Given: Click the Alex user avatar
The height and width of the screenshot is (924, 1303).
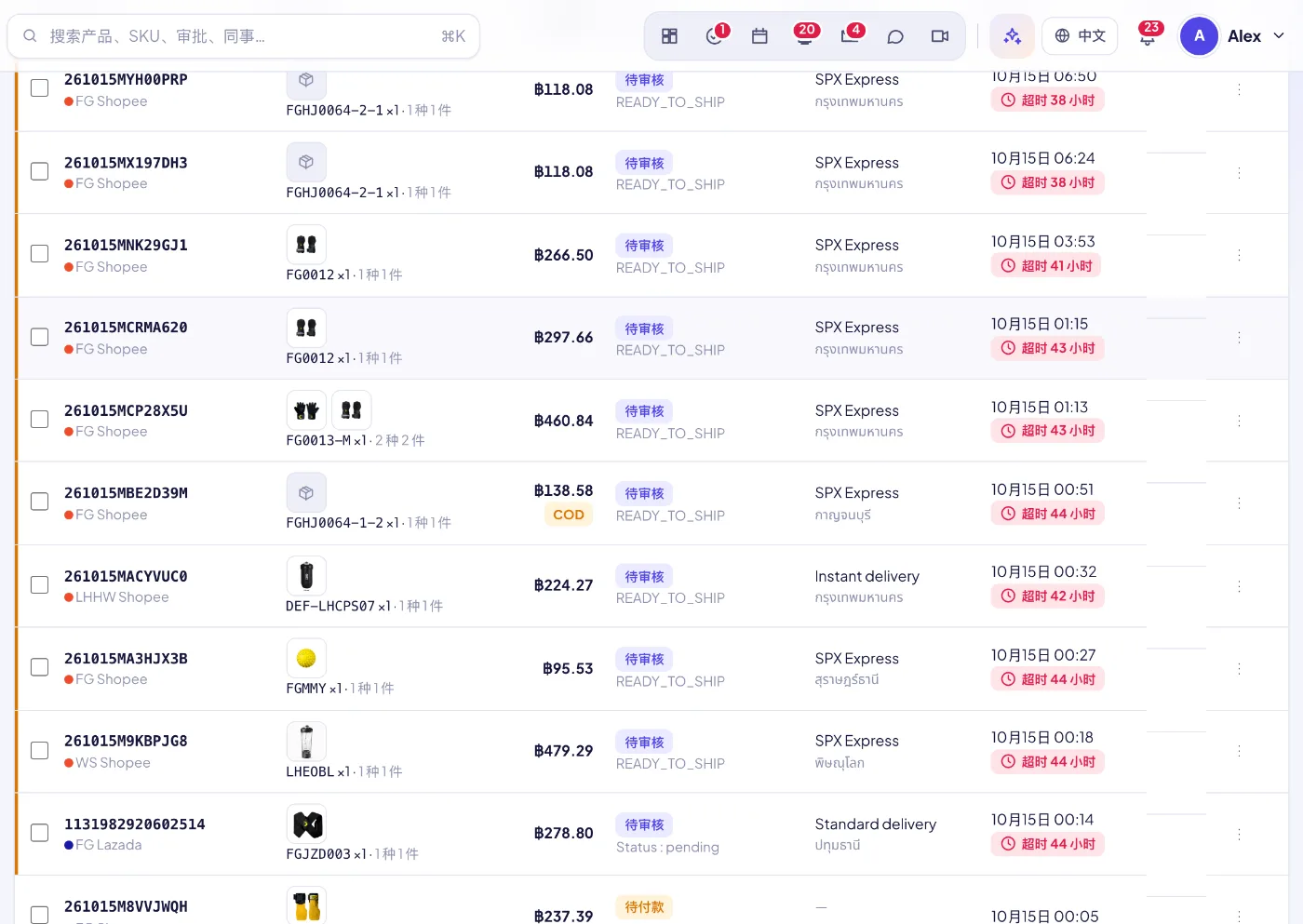Looking at the screenshot, I should point(1199,36).
